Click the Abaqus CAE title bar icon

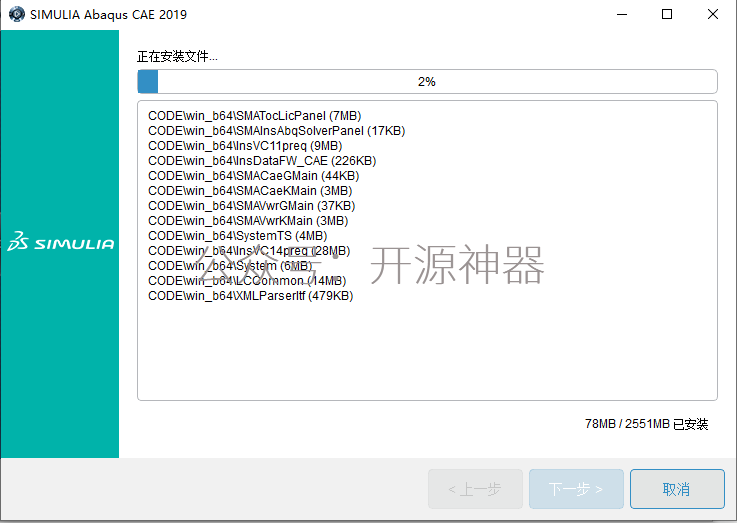click(17, 14)
